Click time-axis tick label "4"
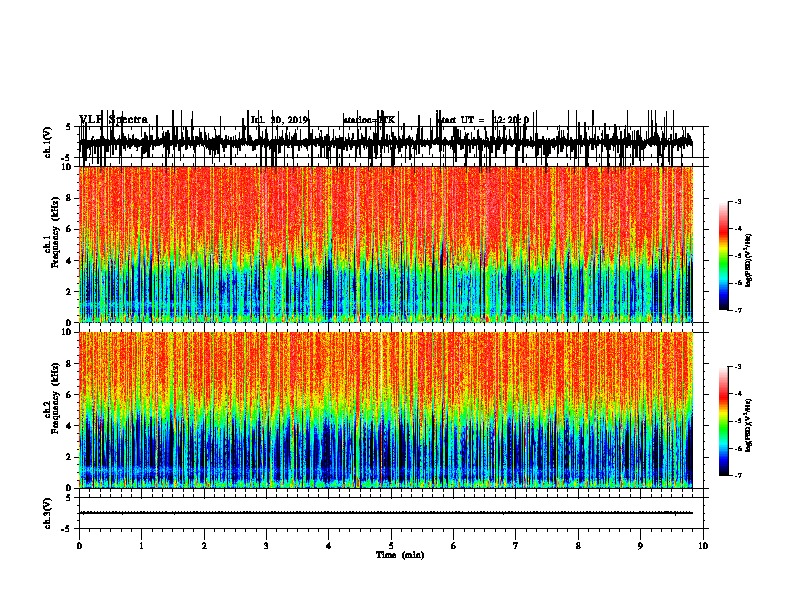Viewport: 792px width, 612px height. coord(329,546)
